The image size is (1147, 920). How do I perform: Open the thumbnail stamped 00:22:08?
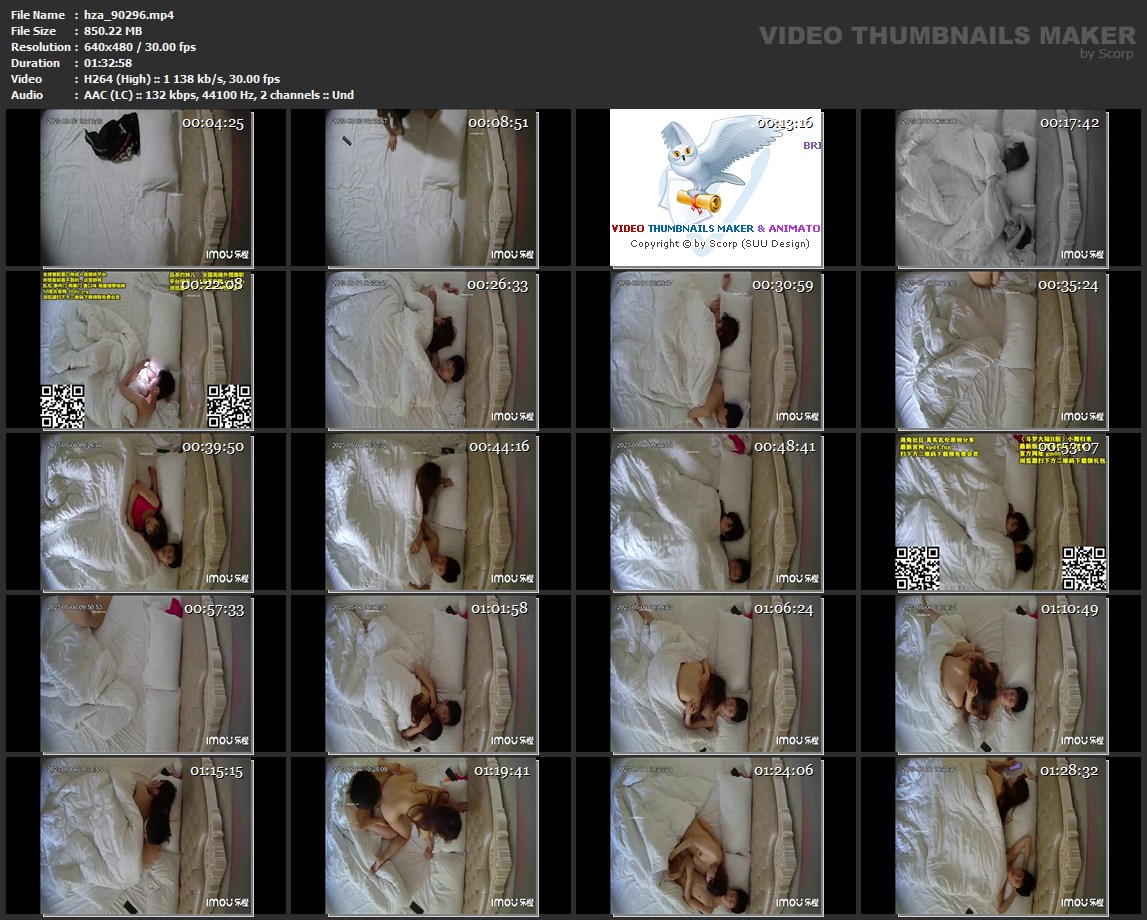146,350
